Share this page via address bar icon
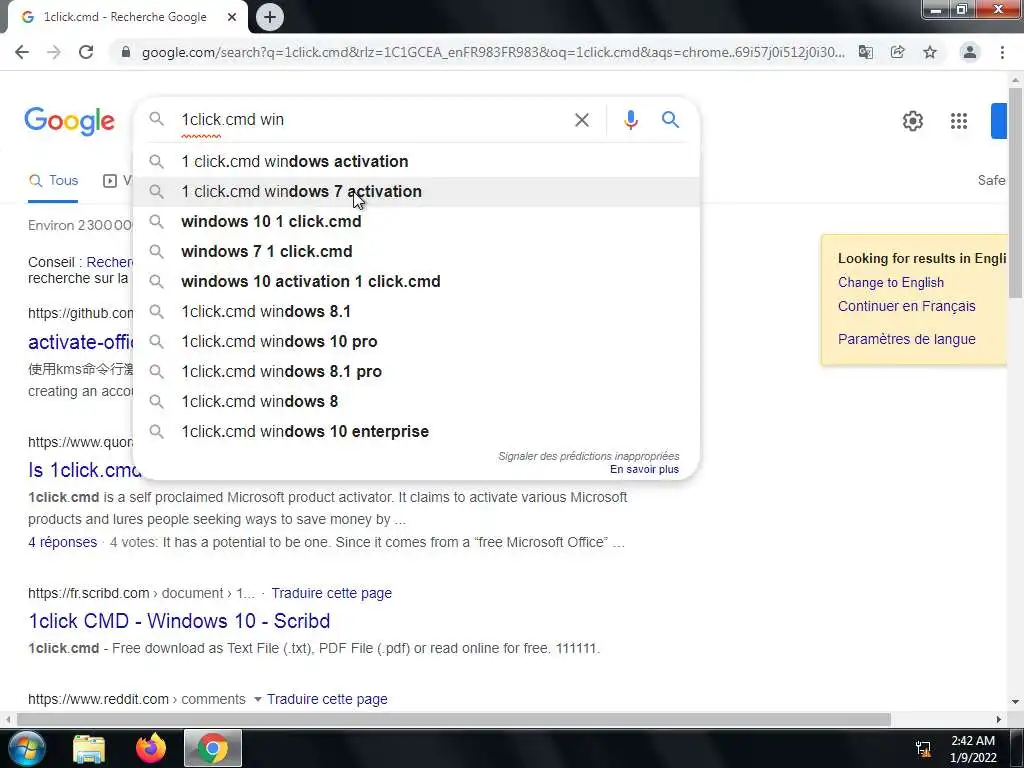This screenshot has width=1024, height=768. pos(898,52)
